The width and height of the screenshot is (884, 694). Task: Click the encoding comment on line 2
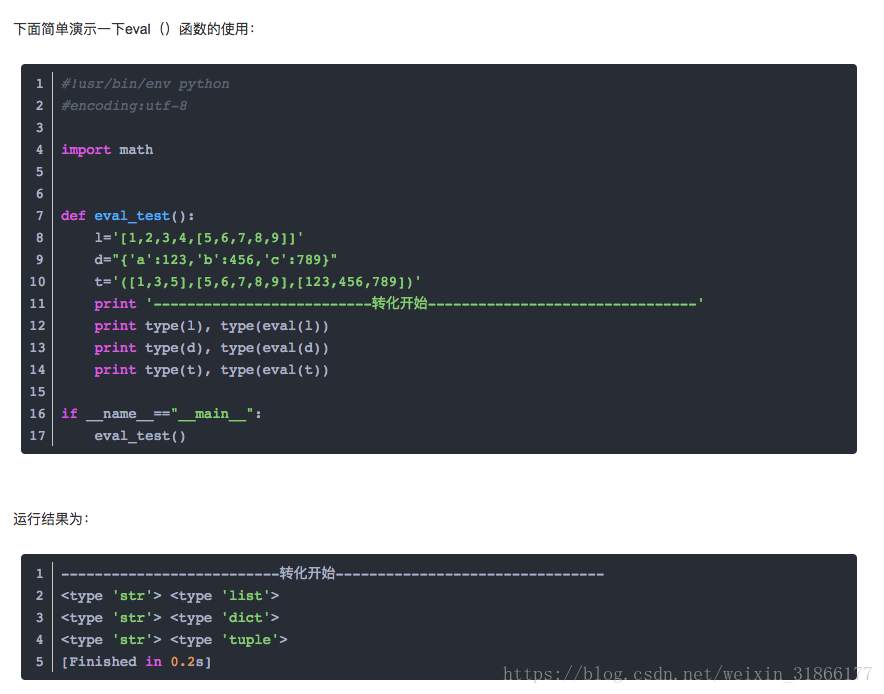(124, 105)
